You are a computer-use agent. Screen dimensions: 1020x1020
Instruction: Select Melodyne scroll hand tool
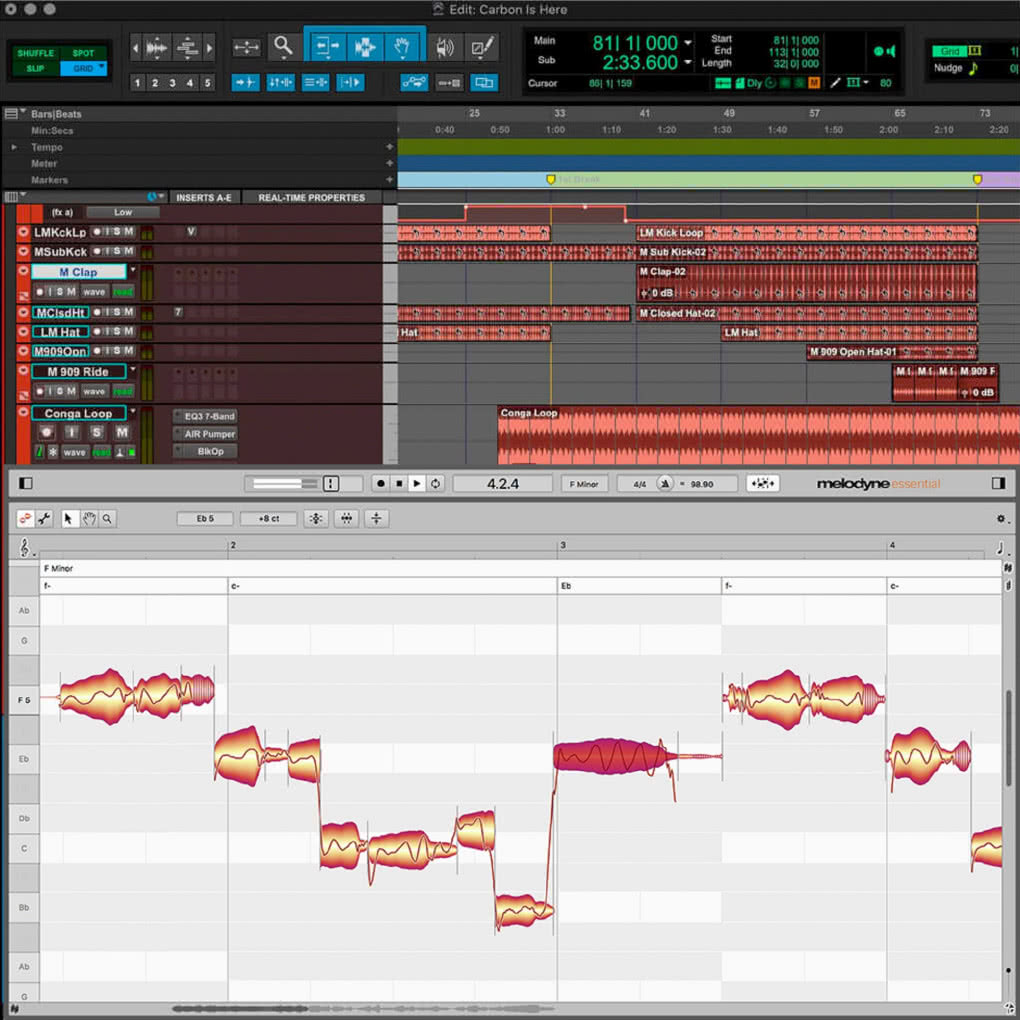pos(88,518)
